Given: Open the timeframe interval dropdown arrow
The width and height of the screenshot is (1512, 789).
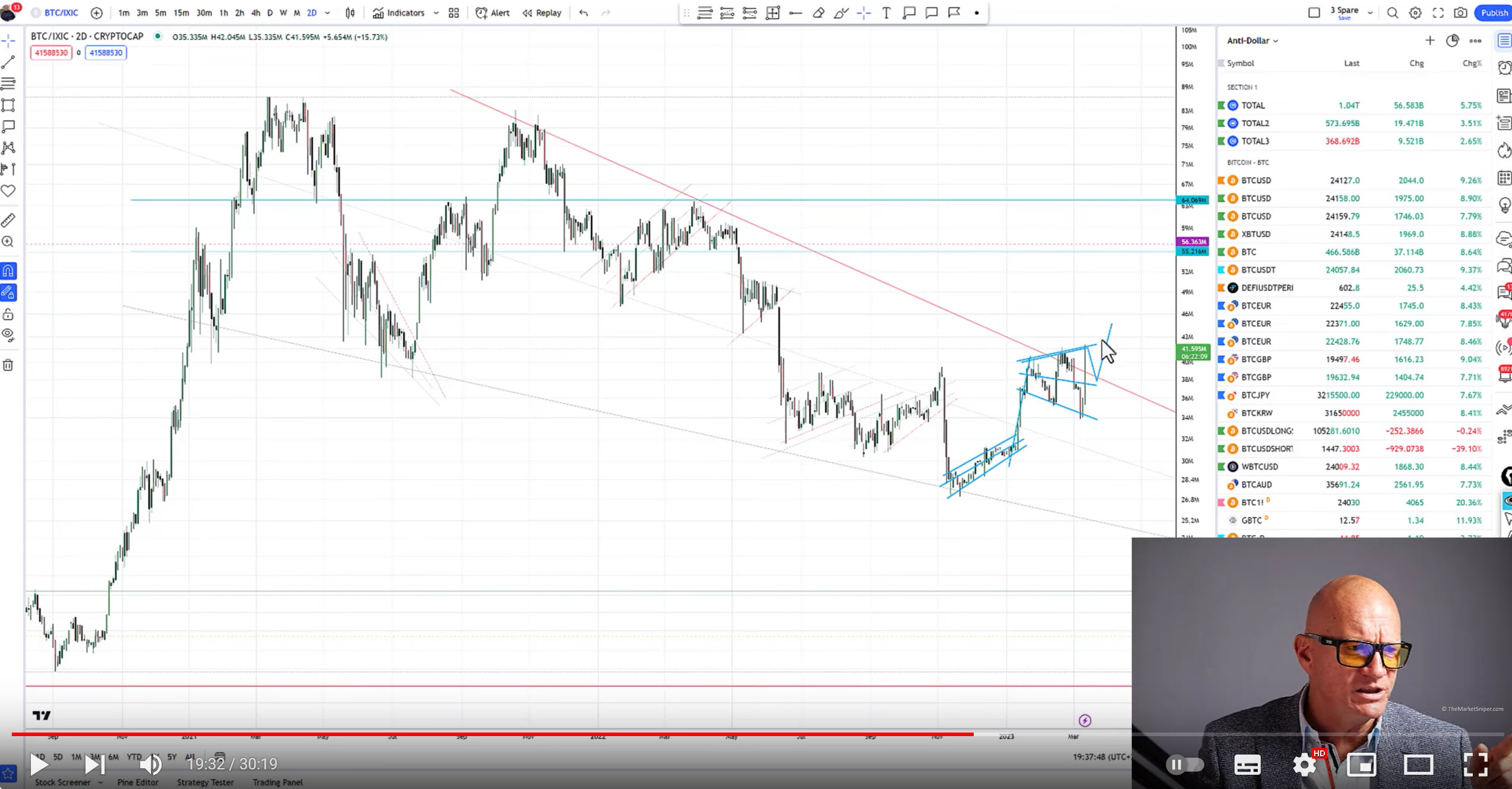Looking at the screenshot, I should coord(327,12).
